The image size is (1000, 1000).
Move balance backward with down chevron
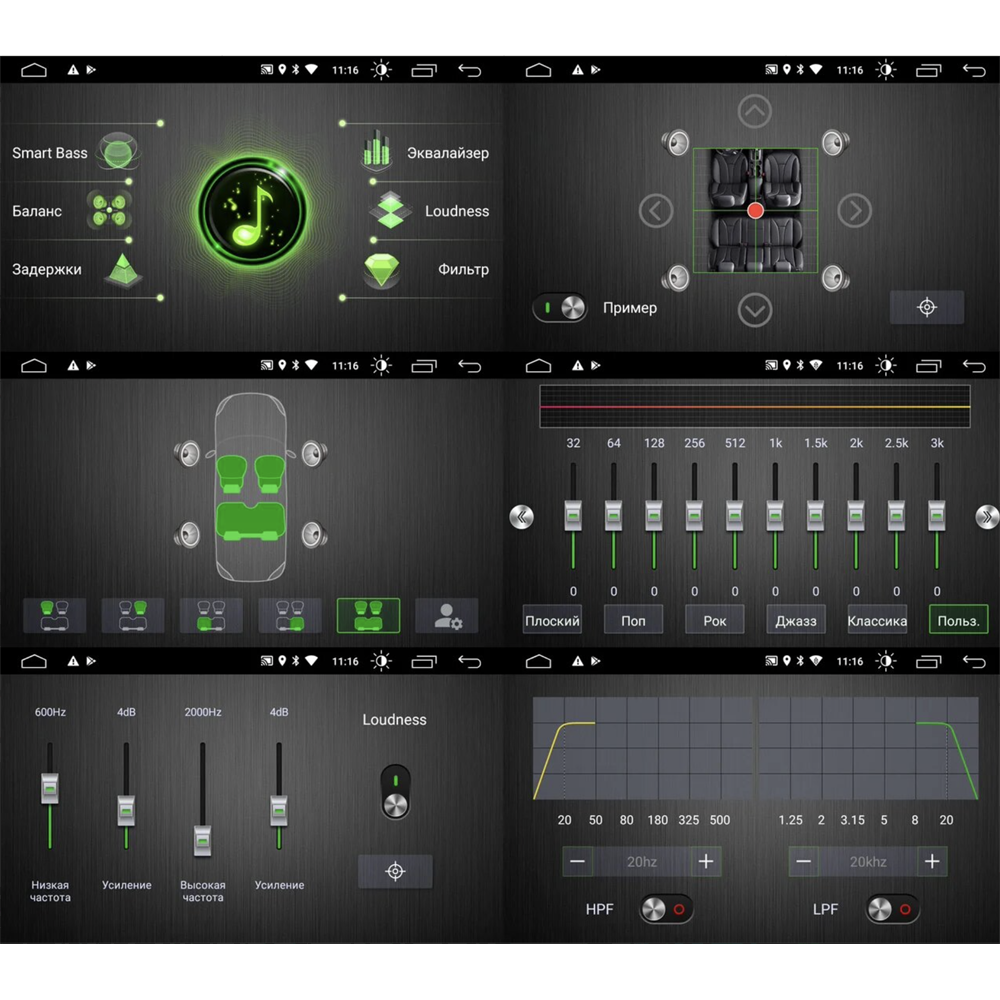coord(754,310)
